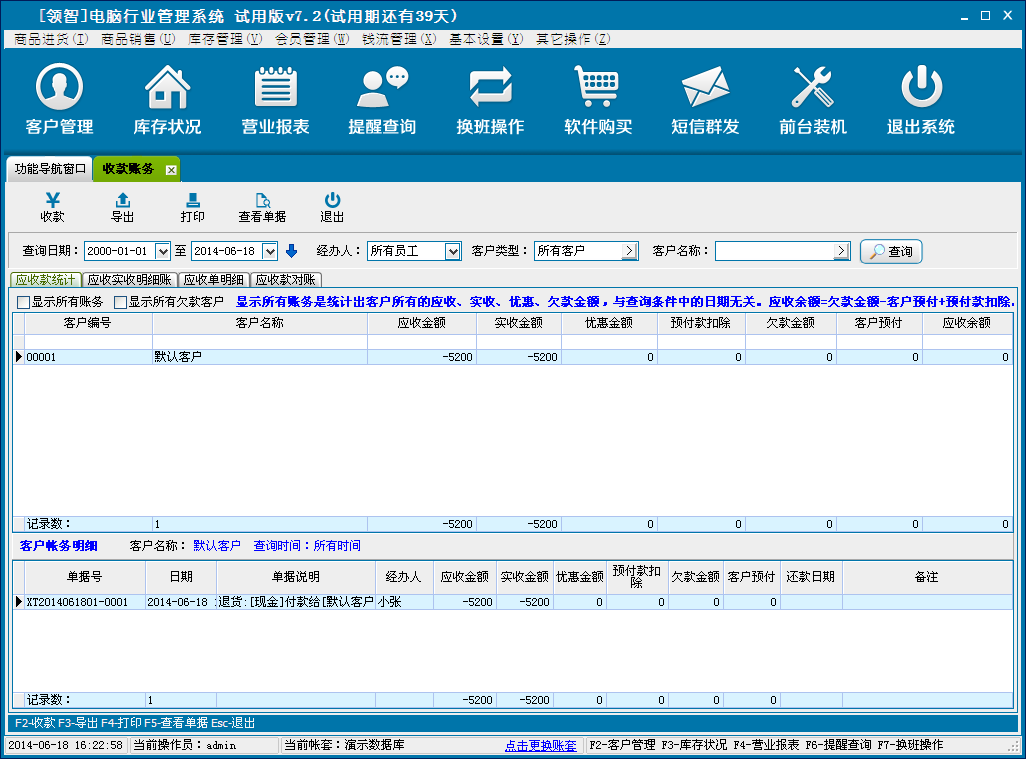Expand the start date 2000-01-01 dropdown
The image size is (1026, 759).
(163, 251)
